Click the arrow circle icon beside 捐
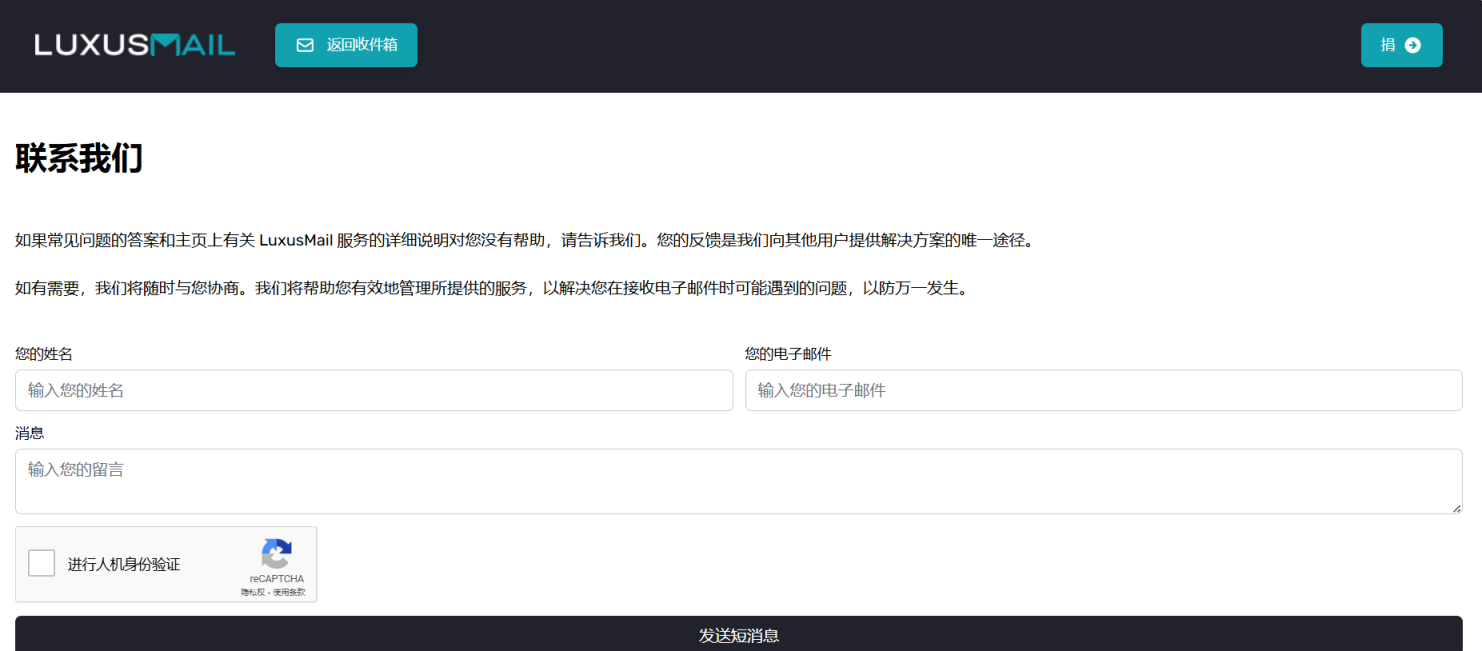 pos(1413,45)
